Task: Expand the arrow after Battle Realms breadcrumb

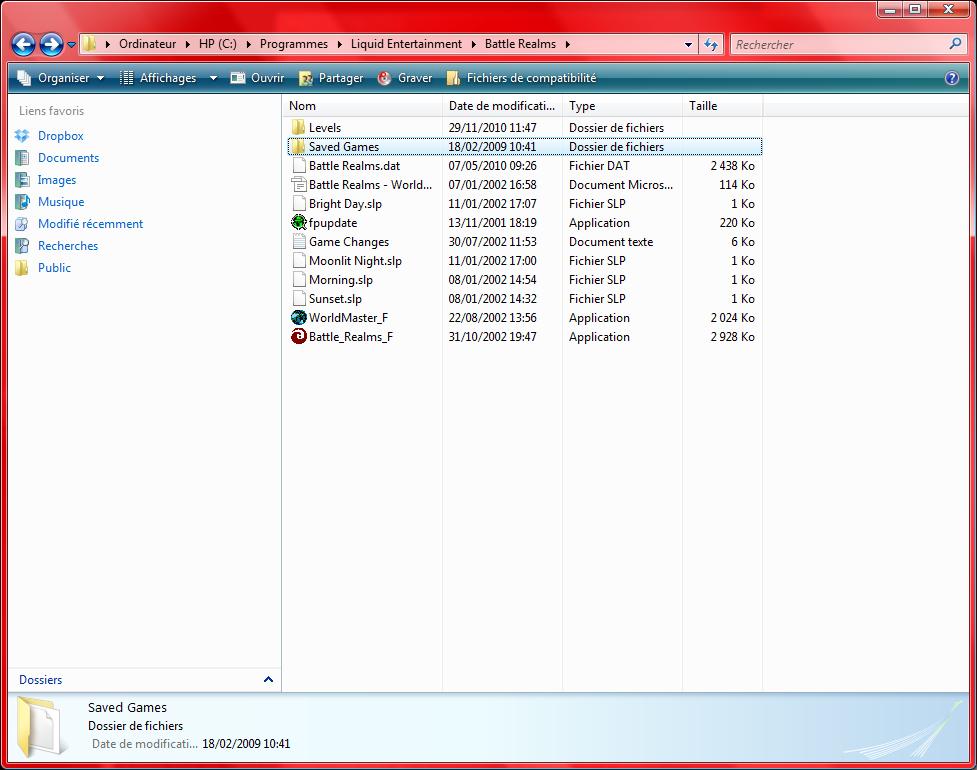Action: [x=568, y=44]
